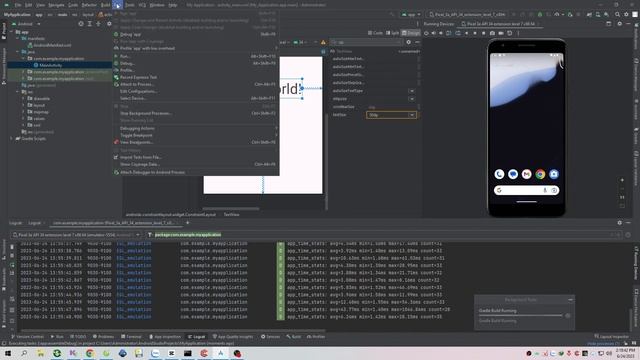Open Problems tool window
This screenshot has height=360, width=640.
pos(103,337)
